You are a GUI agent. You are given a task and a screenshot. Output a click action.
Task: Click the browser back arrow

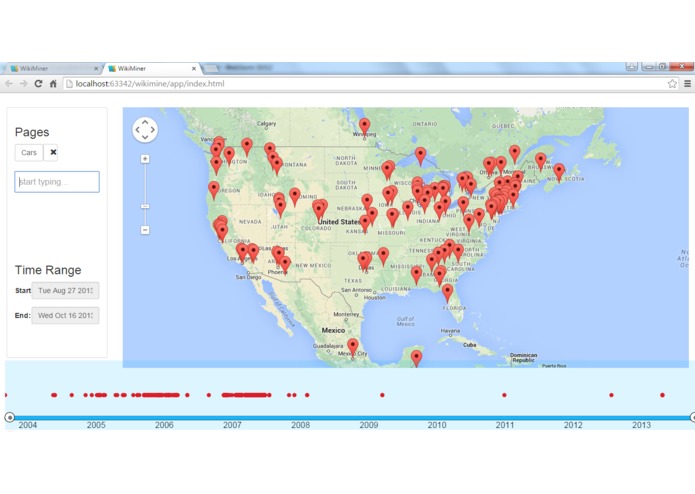click(9, 83)
